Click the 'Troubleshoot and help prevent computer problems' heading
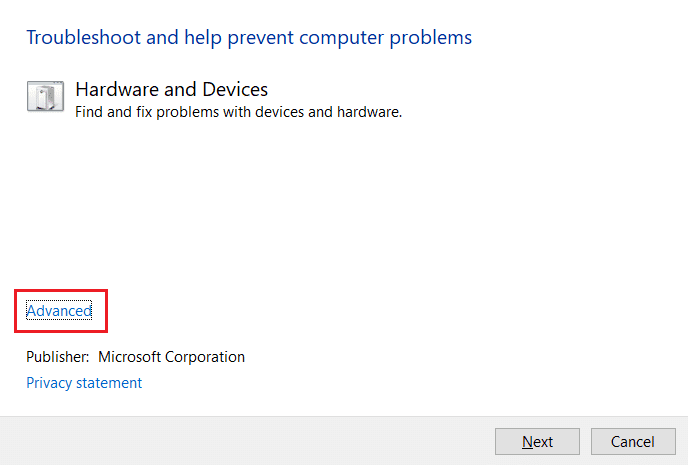Viewport: 688px width, 465px height. (x=248, y=38)
